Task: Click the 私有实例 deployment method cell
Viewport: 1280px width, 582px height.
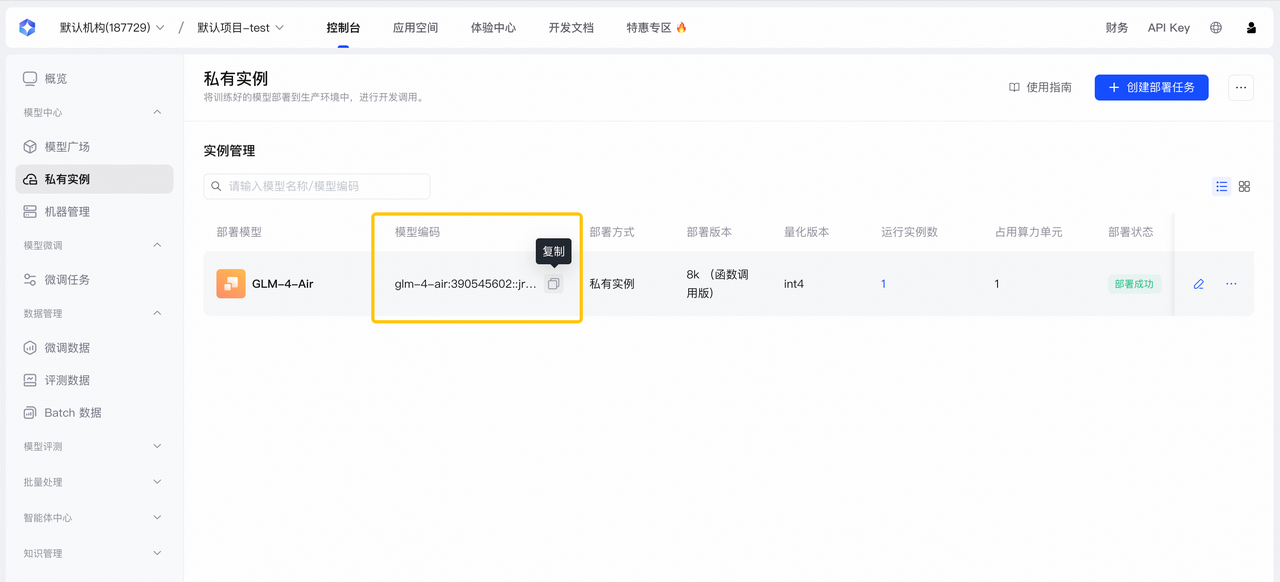Action: pyautogui.click(x=612, y=284)
